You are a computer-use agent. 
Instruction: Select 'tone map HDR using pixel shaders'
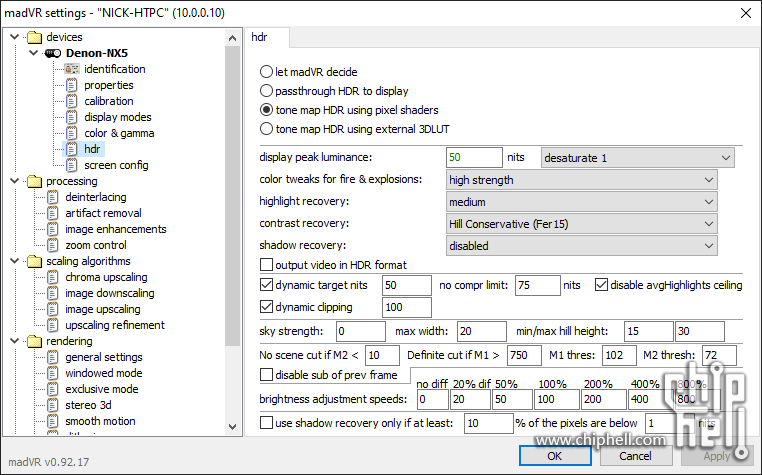(266, 110)
